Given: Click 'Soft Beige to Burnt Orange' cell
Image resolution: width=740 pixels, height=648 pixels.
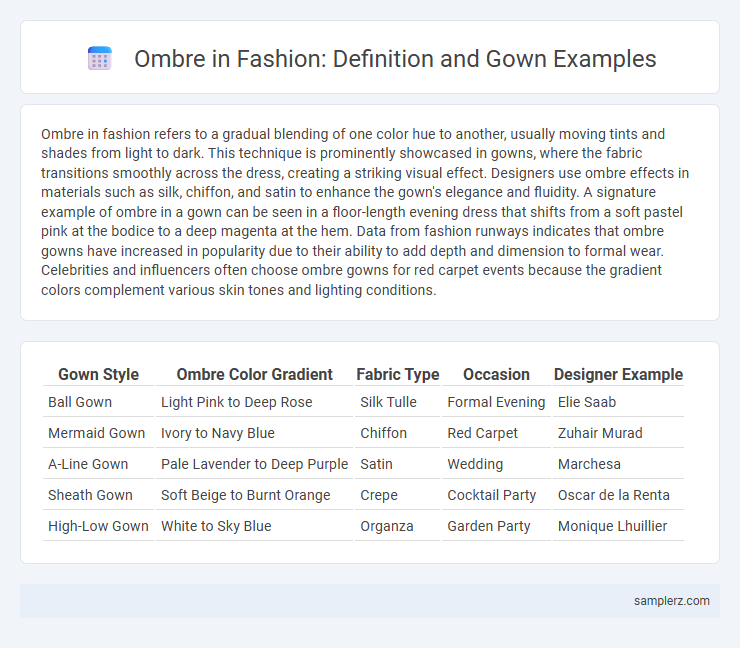Looking at the screenshot, I should point(254,495).
